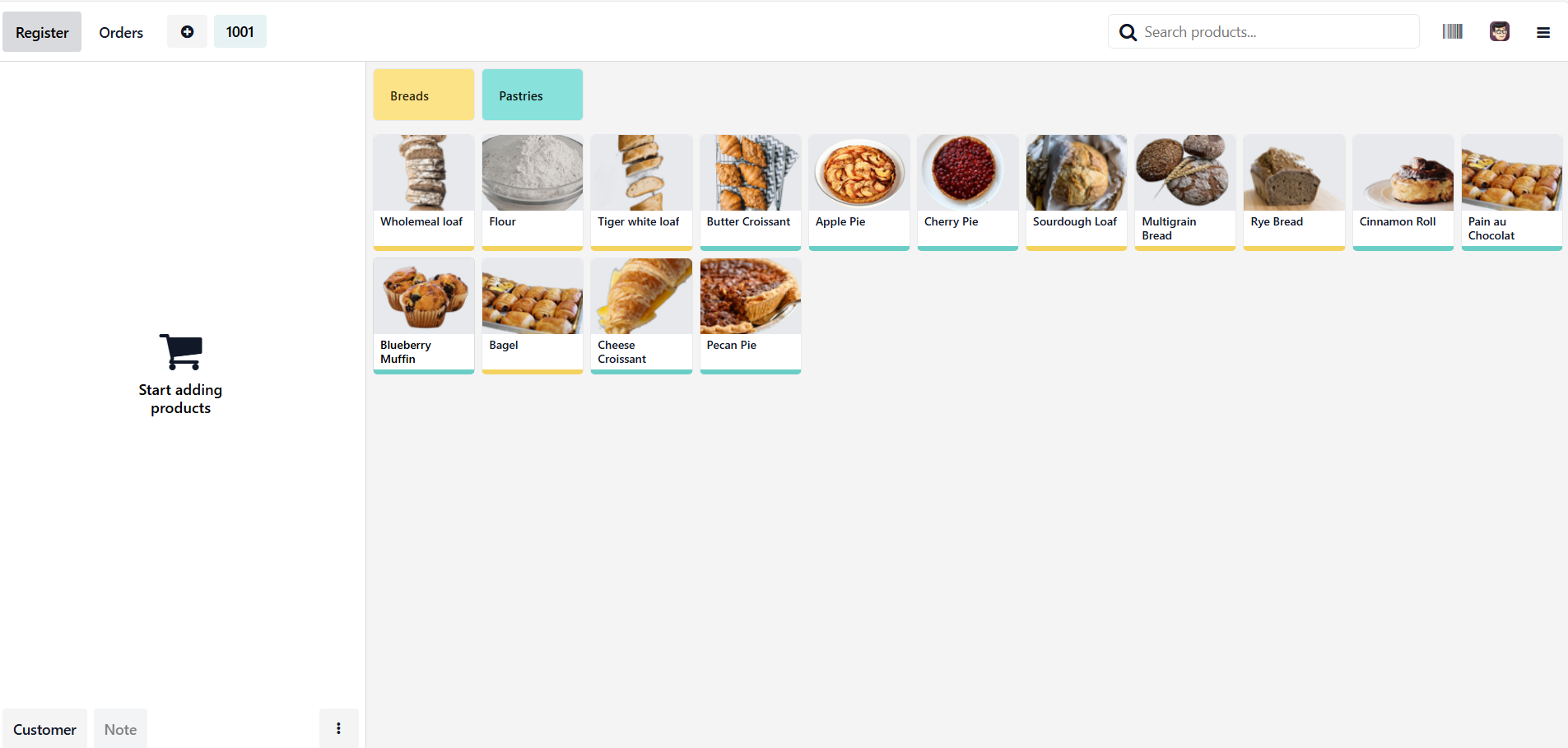Viewport: 1568px width, 748px height.
Task: Add a Note to the order
Action: pyautogui.click(x=120, y=729)
